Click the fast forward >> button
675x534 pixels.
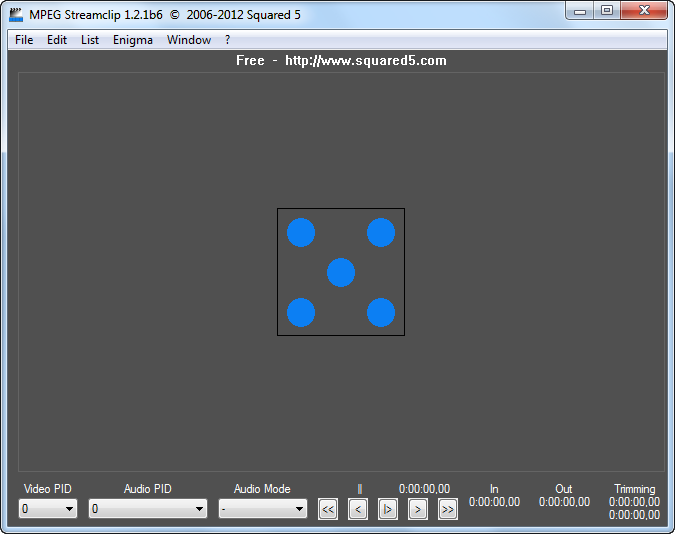click(448, 509)
